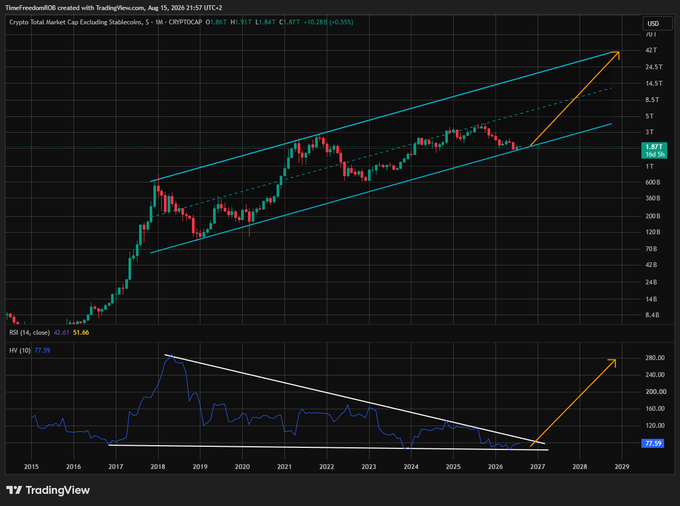Click the 2019 year on time axis
680x506 pixels.
[x=200, y=467]
